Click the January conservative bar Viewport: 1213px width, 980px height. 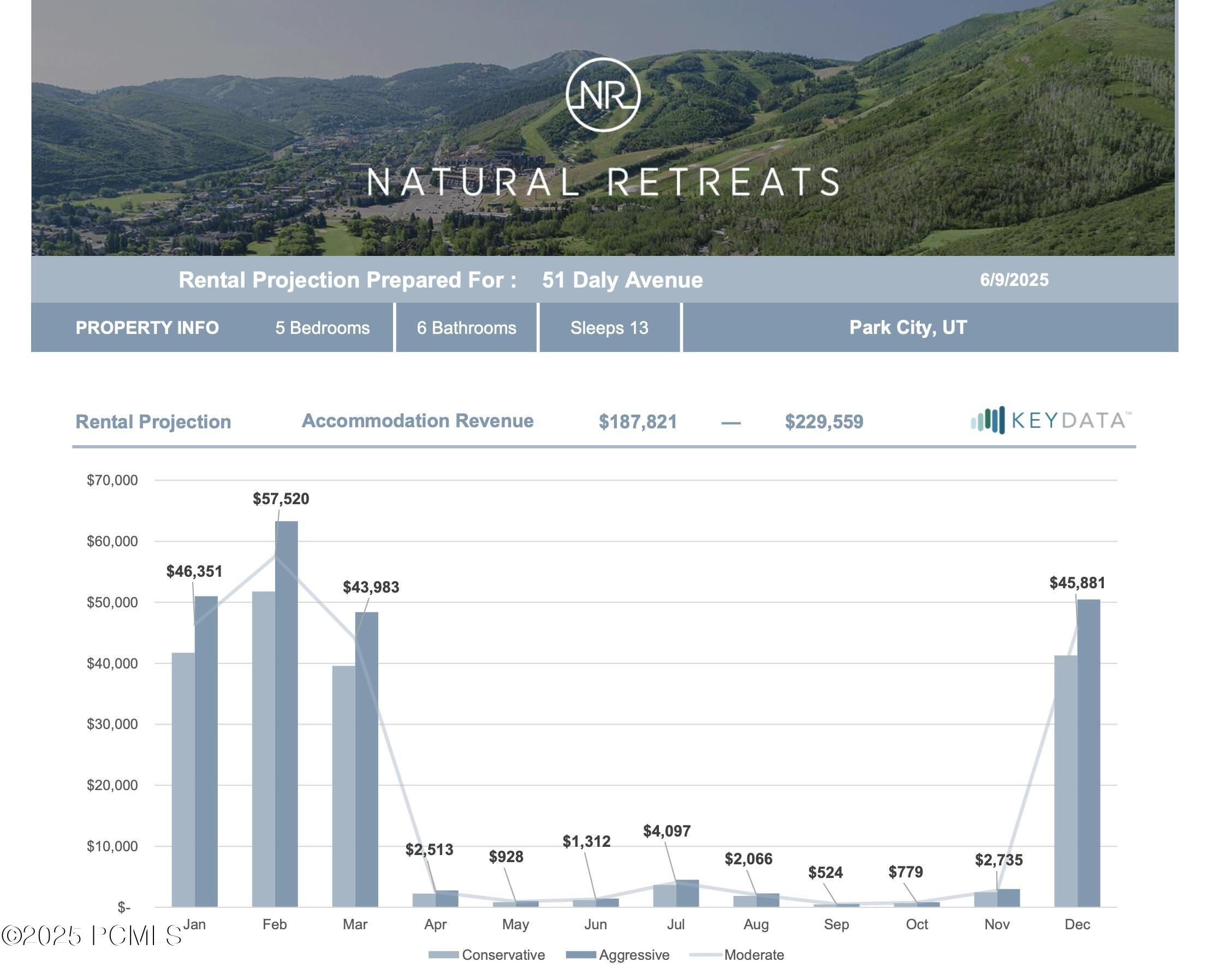[x=183, y=780]
